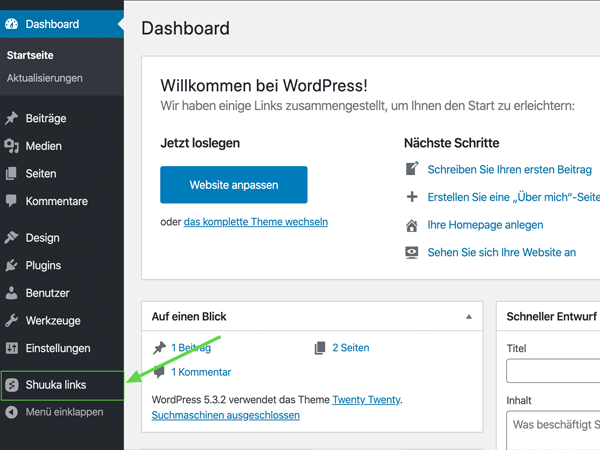
Task: Open the Dashboard menu item
Action: pos(62,24)
